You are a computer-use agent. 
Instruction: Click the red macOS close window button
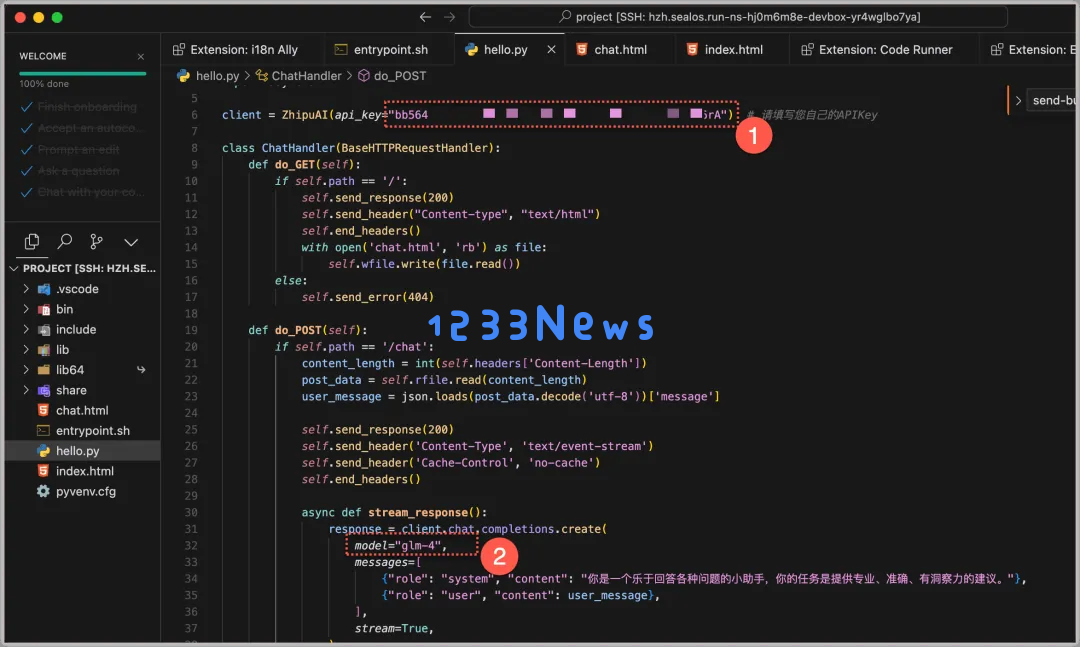[x=20, y=17]
